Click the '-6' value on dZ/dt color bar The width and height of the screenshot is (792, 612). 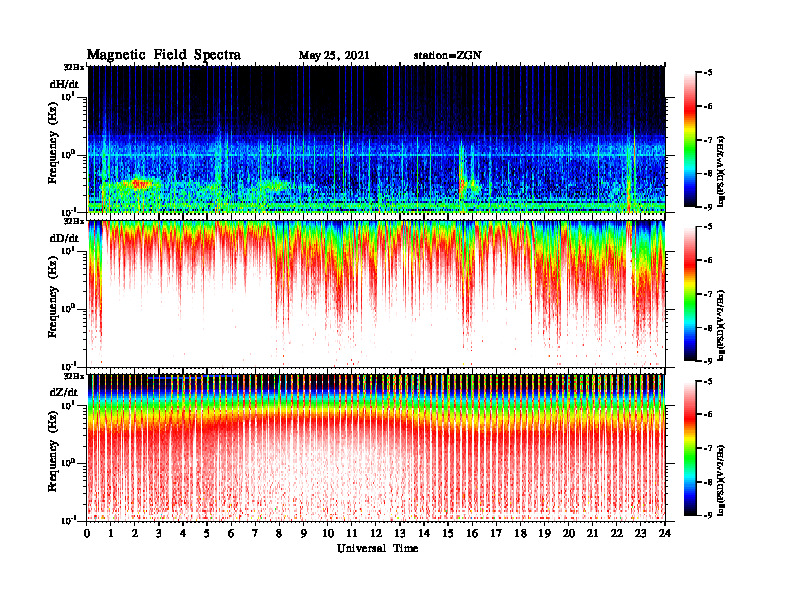coord(707,414)
